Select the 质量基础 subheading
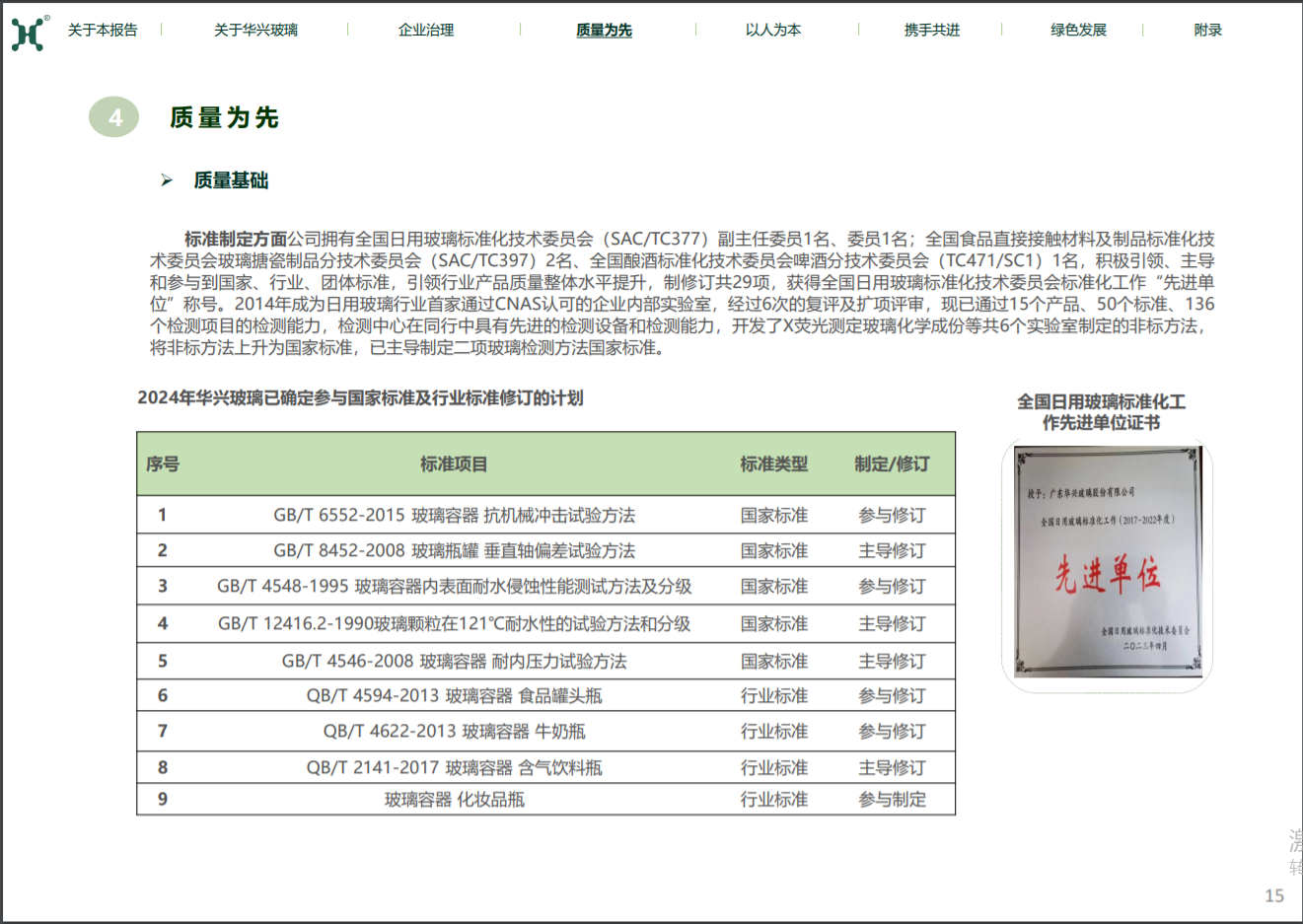Viewport: 1303px width, 924px height. [231, 180]
